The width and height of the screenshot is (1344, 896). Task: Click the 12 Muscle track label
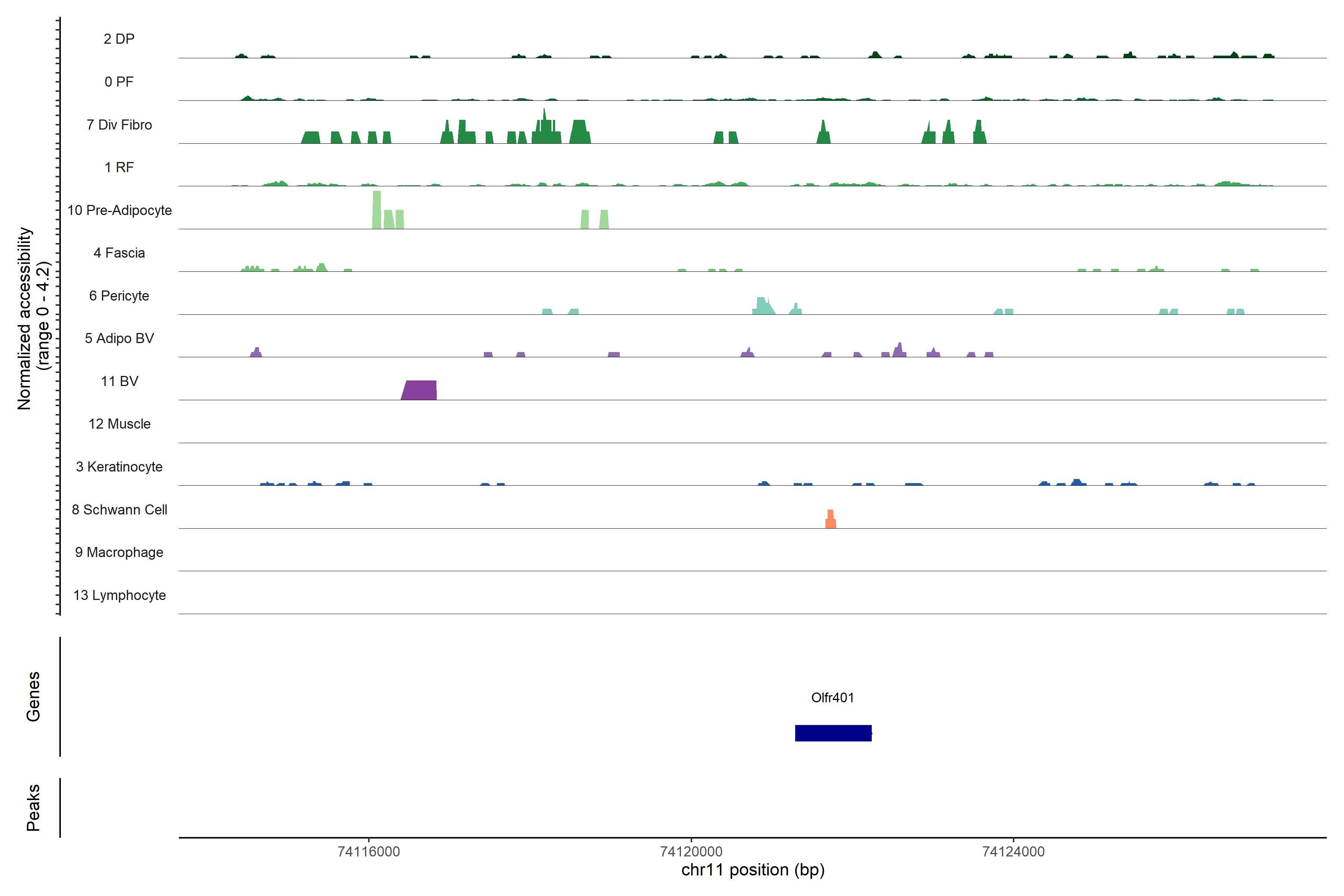click(119, 424)
